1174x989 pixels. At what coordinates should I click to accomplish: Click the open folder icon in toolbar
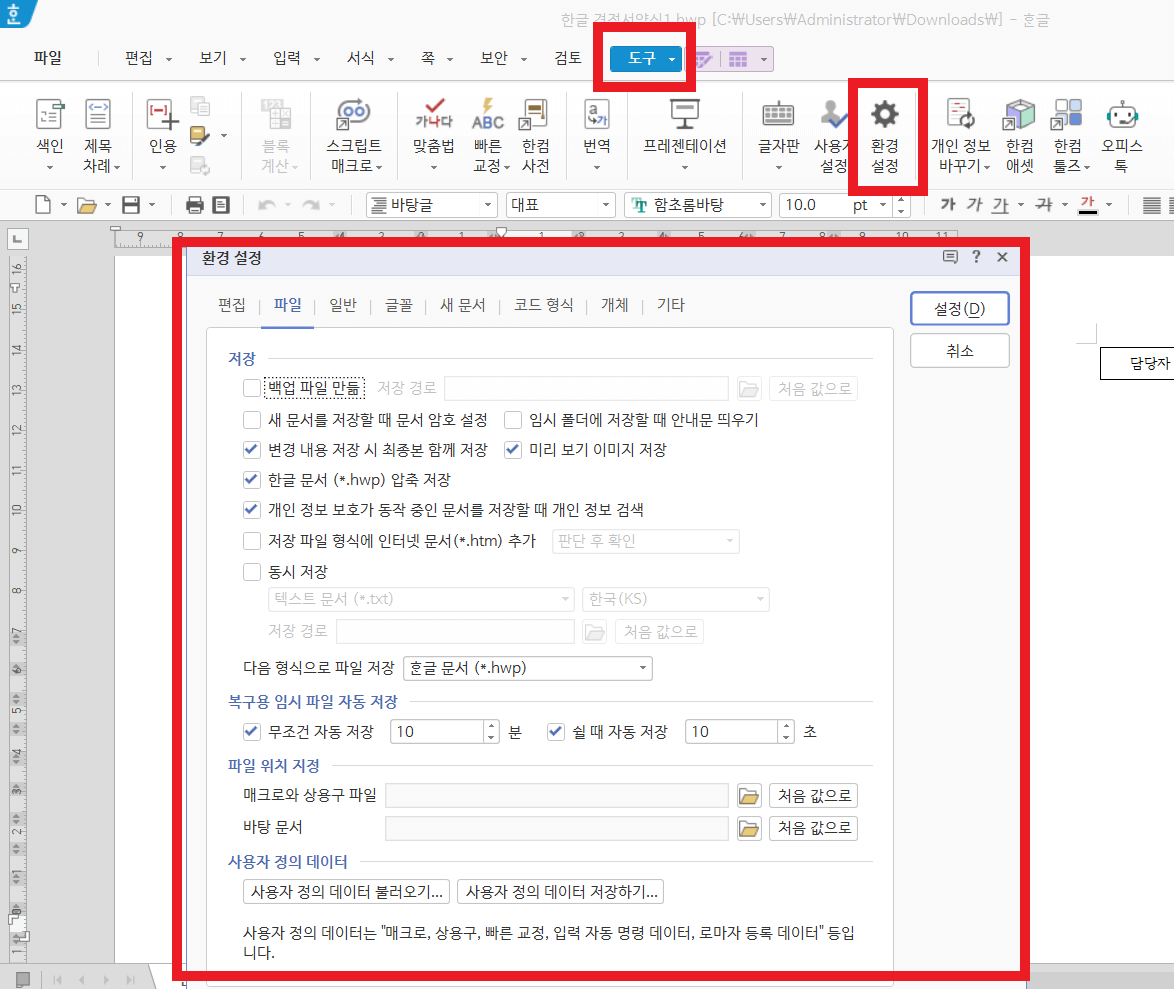[87, 205]
